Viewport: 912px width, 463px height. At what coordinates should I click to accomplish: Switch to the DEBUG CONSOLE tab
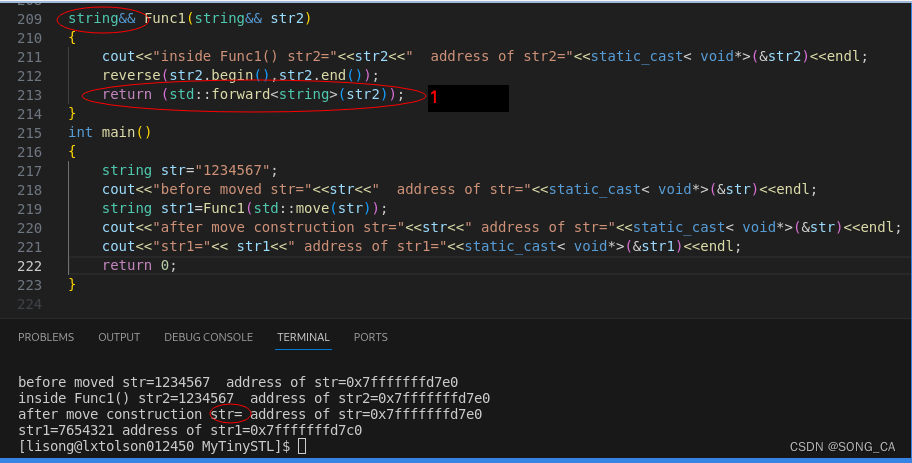pos(208,337)
